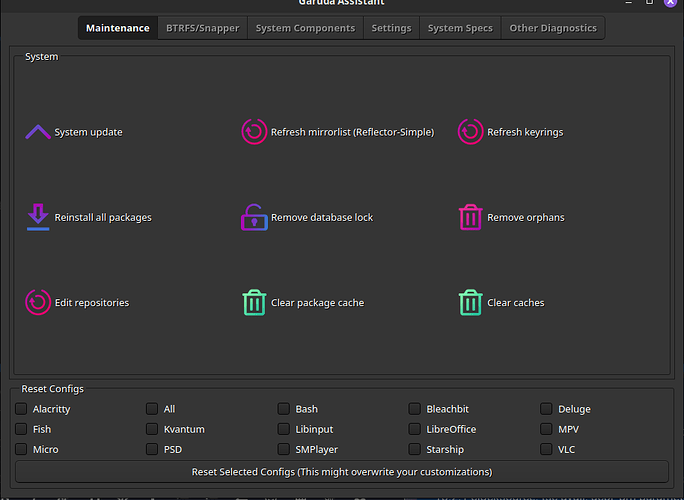
Task: Click the Remove orphans trash icon
Action: [x=470, y=217]
